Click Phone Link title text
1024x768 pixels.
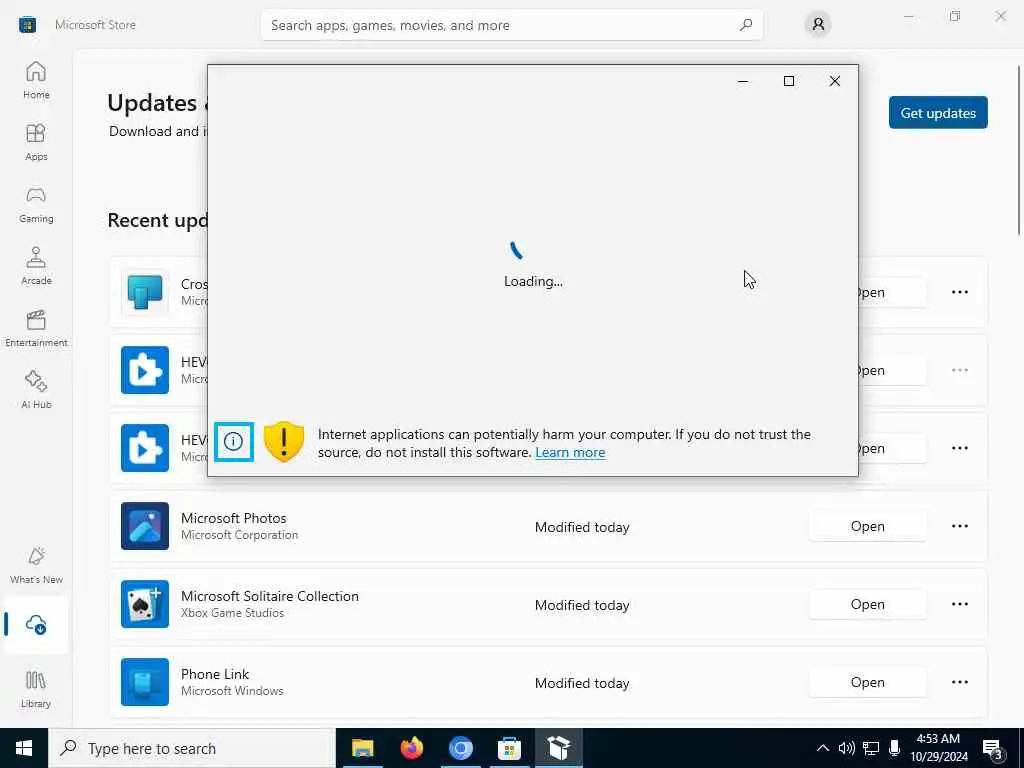215,674
